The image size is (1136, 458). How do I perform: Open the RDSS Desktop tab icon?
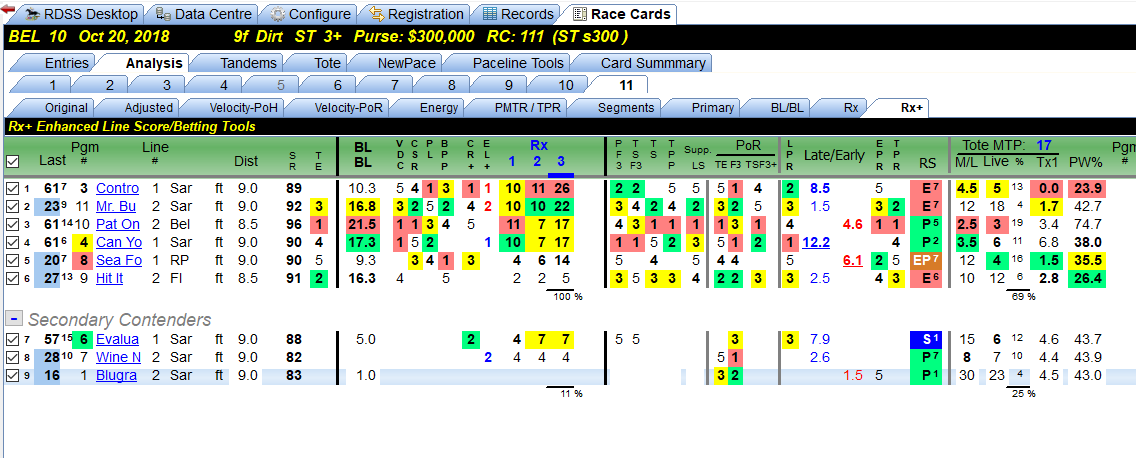click(x=32, y=14)
